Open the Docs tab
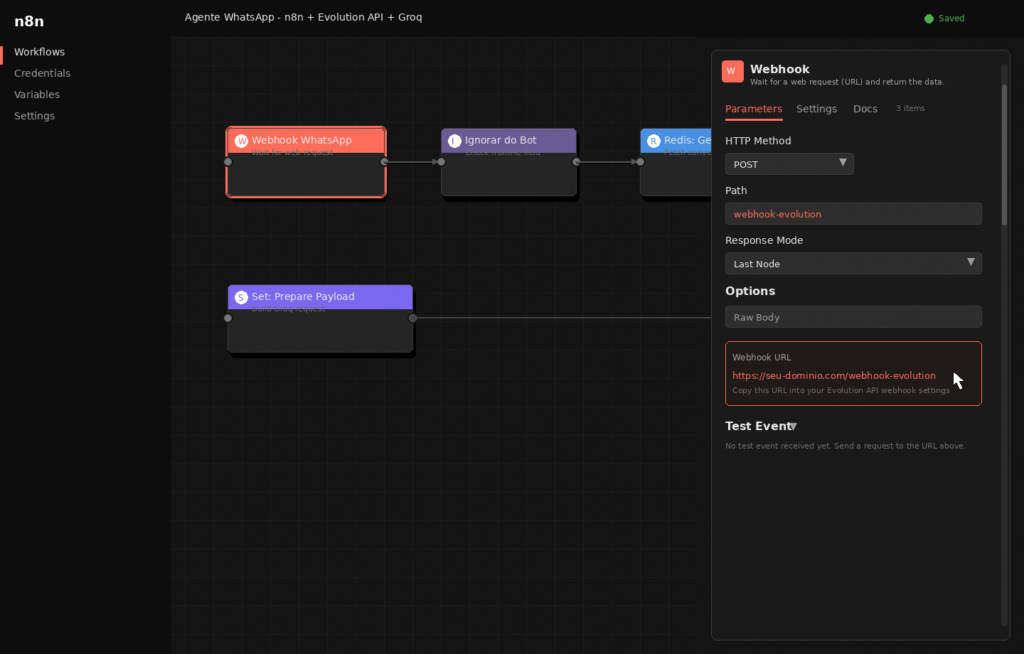The height and width of the screenshot is (654, 1024). click(865, 108)
